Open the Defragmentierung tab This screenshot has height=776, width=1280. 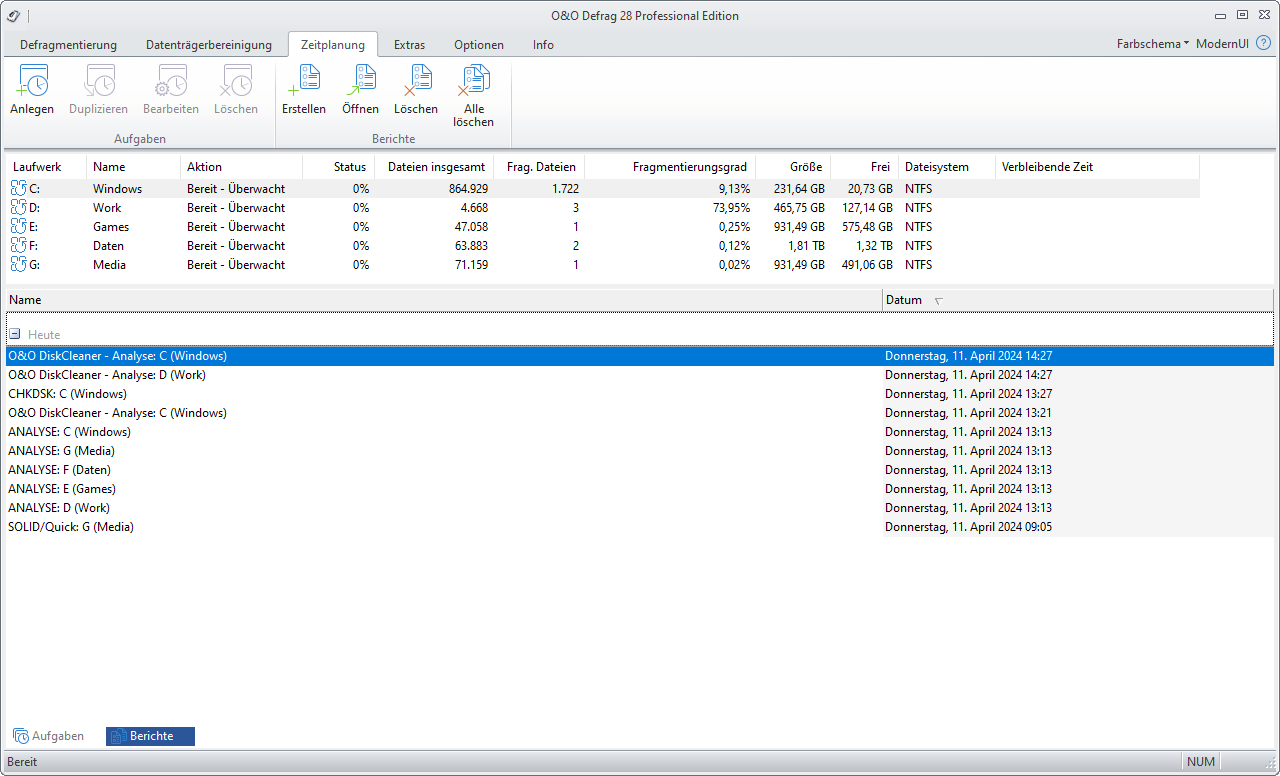point(68,45)
